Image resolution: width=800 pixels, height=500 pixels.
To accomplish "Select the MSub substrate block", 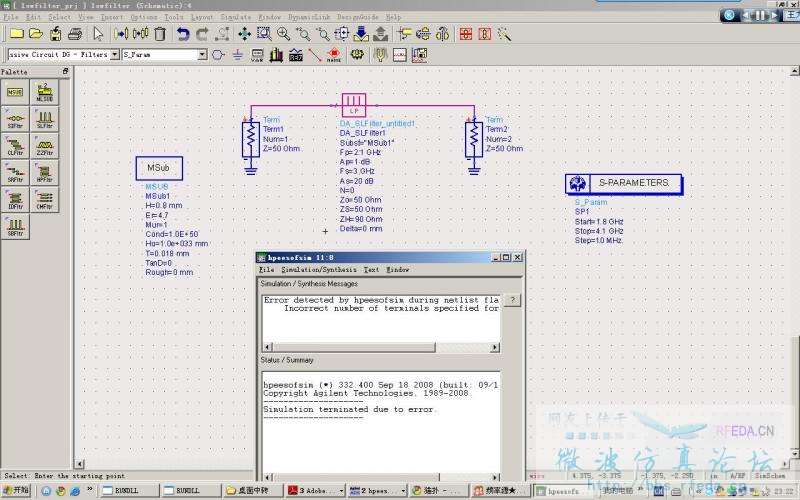I will (x=159, y=168).
